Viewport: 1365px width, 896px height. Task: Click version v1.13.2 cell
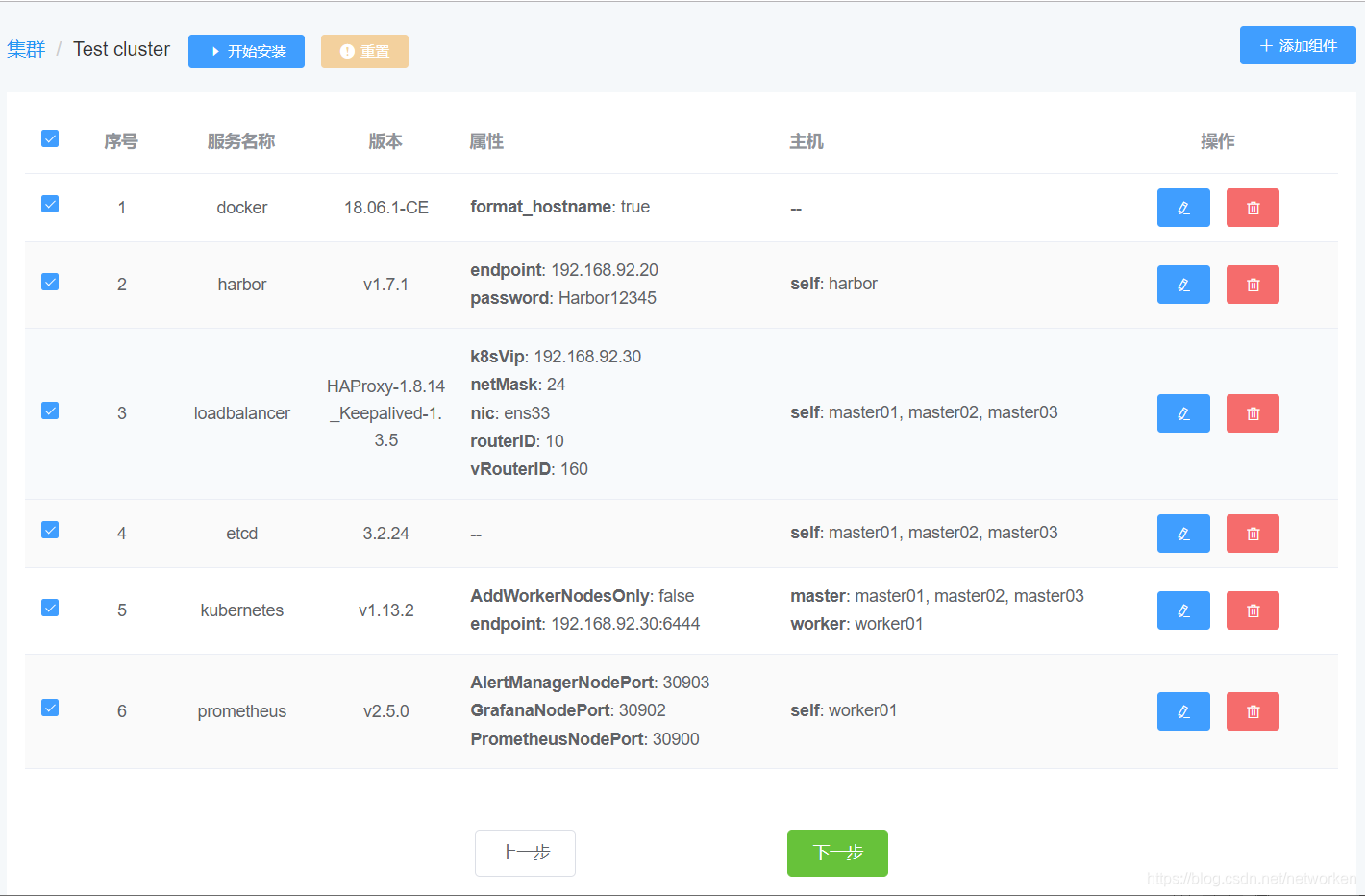pyautogui.click(x=386, y=610)
